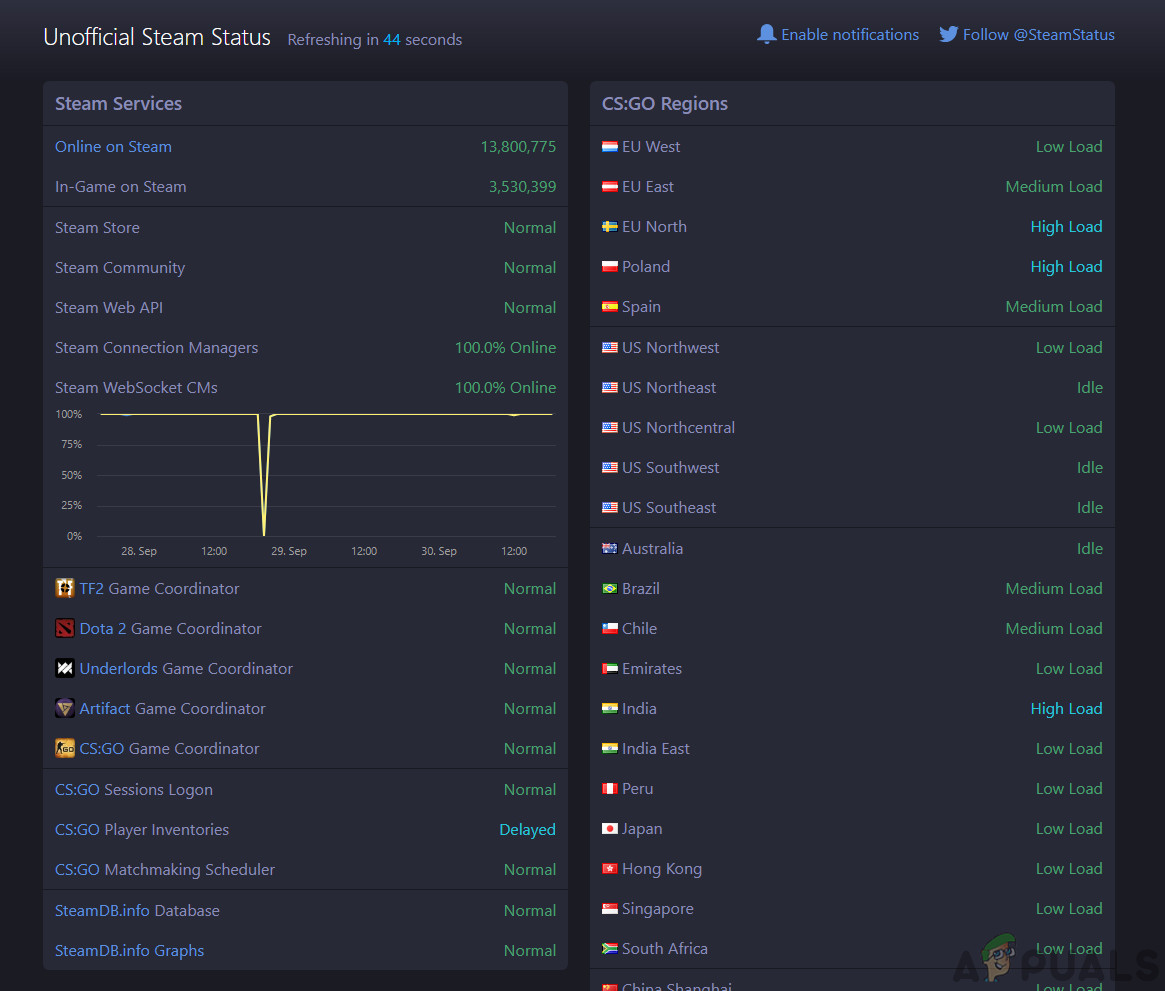Click the TF2 Game Coordinator icon

[x=65, y=588]
